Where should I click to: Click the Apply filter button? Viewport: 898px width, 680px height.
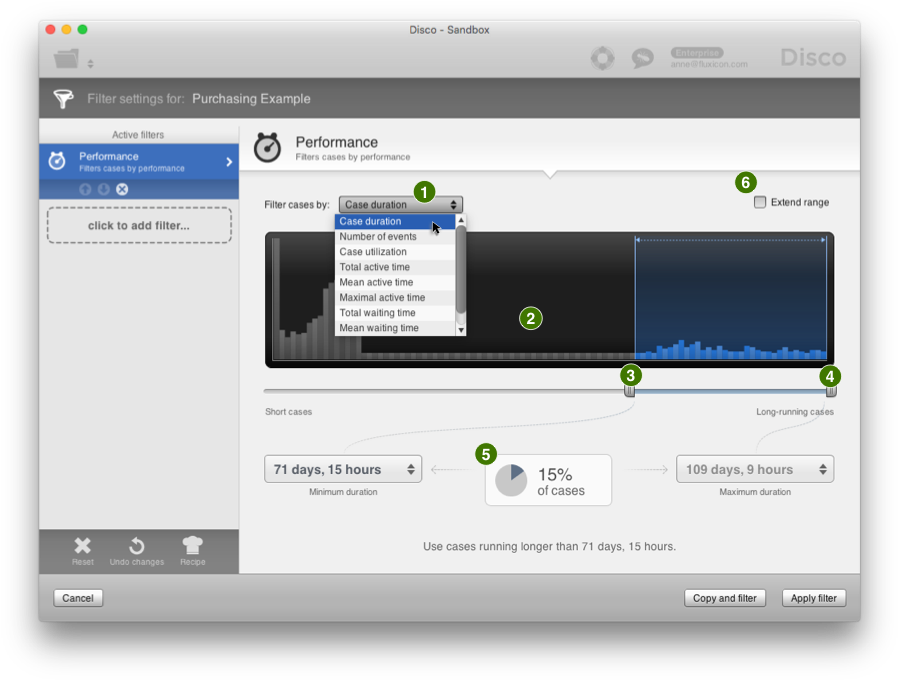coord(814,598)
